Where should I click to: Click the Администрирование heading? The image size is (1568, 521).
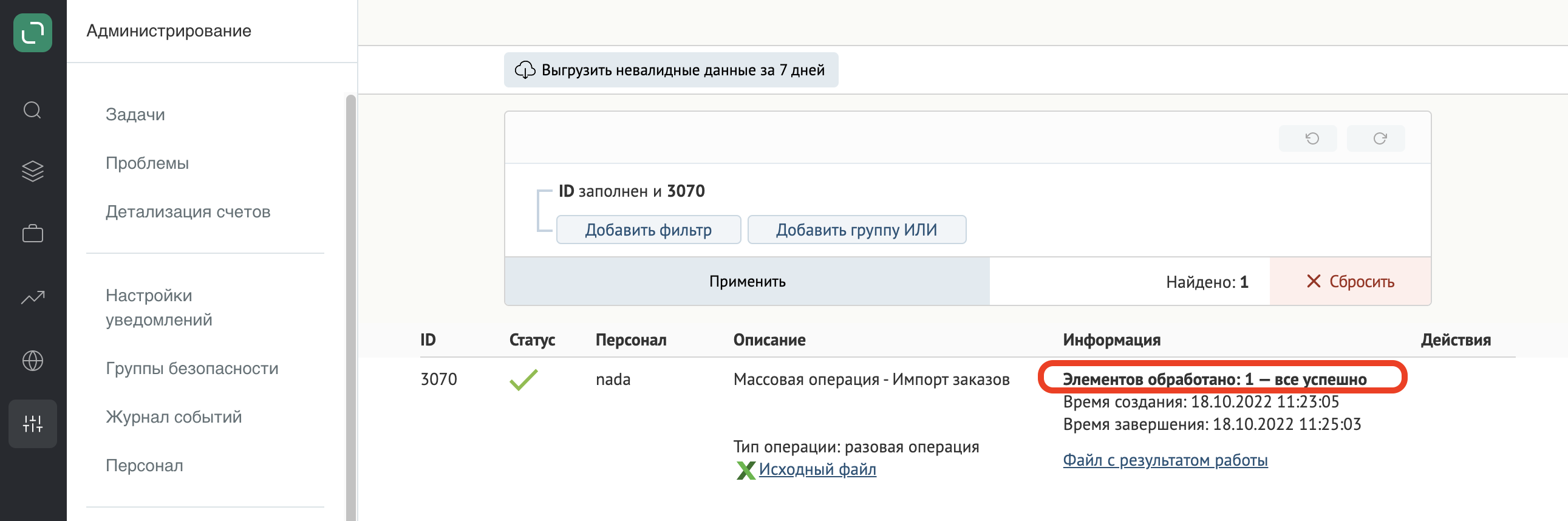point(169,30)
